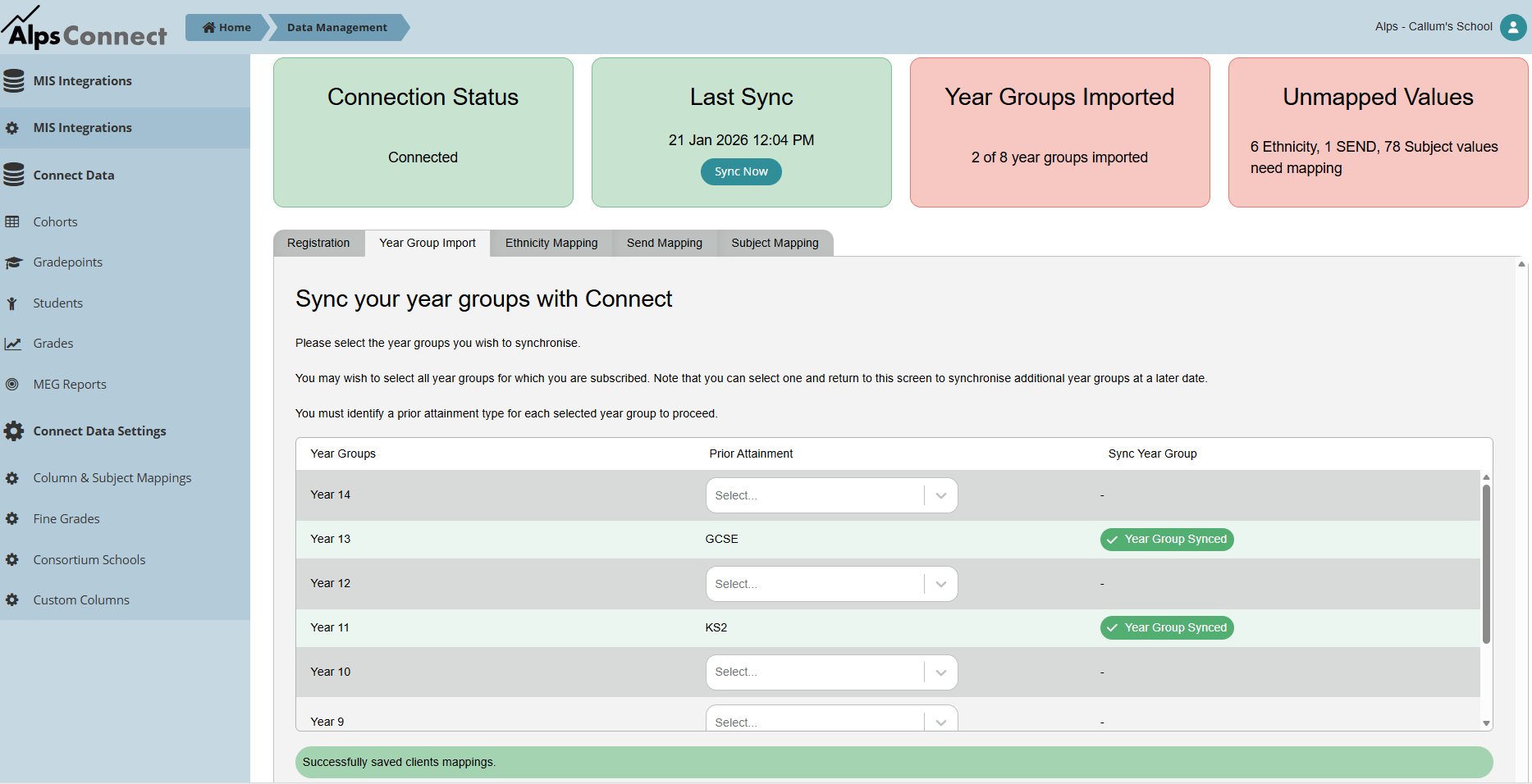Click the year groups table scrollbar

coord(1486,564)
